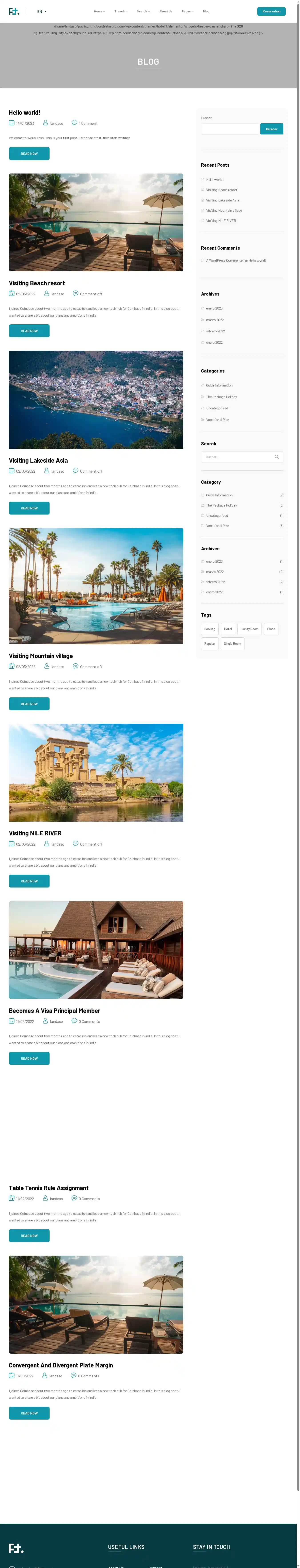This screenshot has width=300, height=1568.
Task: Click archive icon beside marzo 2022
Action: 202,320
